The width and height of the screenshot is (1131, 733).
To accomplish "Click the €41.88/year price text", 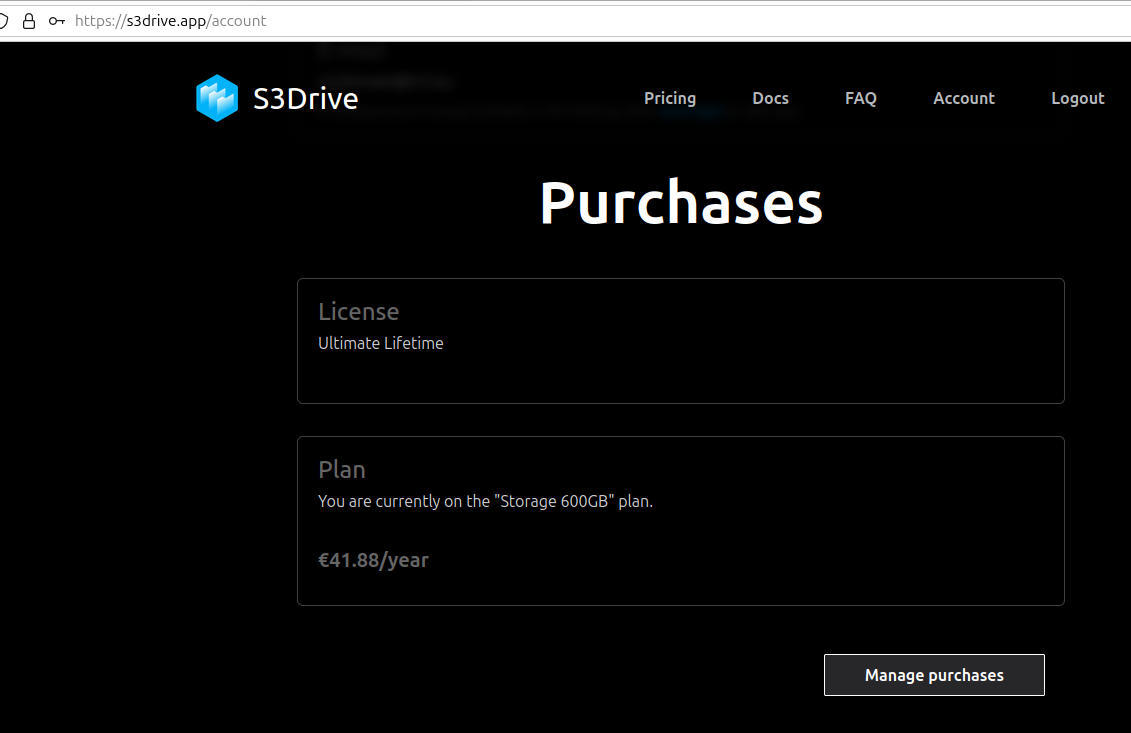I will point(374,561).
